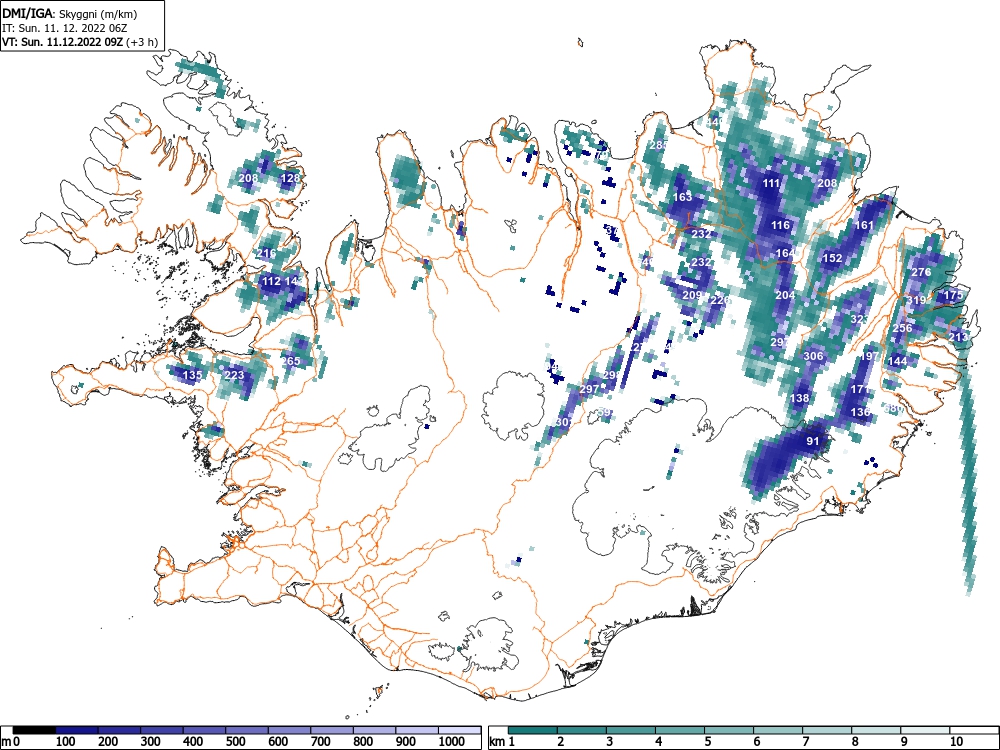The height and width of the screenshot is (750, 1000).
Task: Click the near-white swatch between 9 and 10 km
Action: click(925, 730)
